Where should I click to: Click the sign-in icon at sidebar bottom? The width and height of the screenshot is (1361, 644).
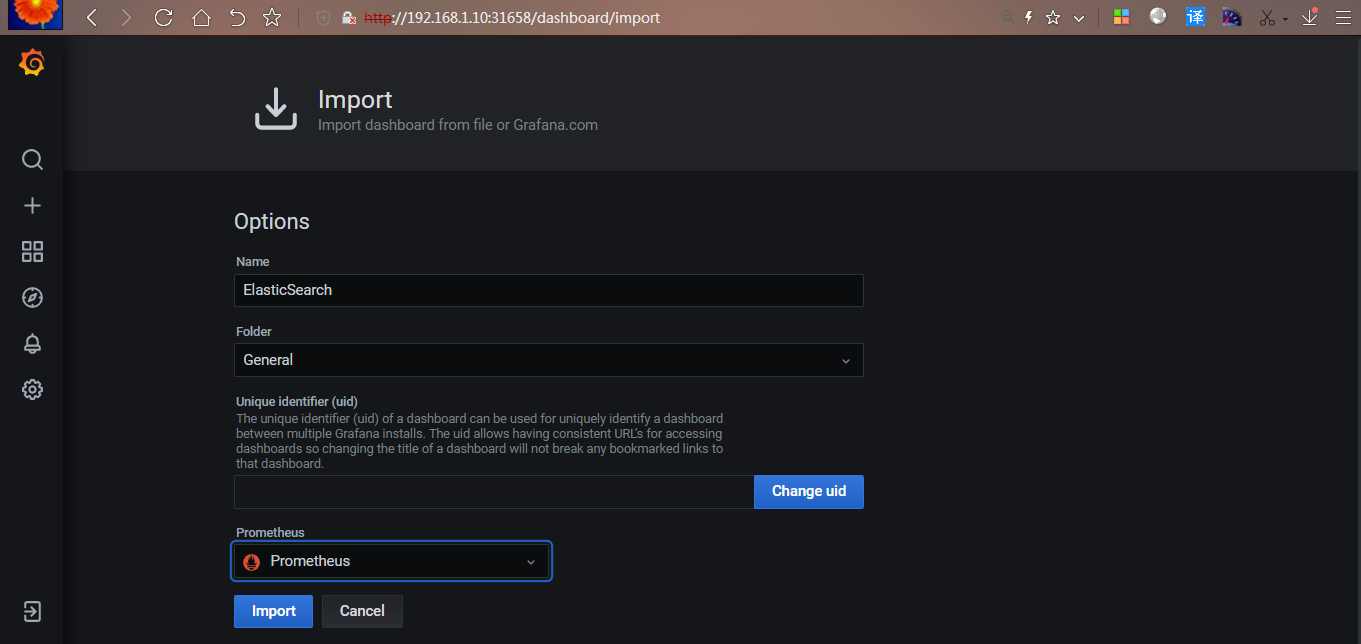(32, 611)
